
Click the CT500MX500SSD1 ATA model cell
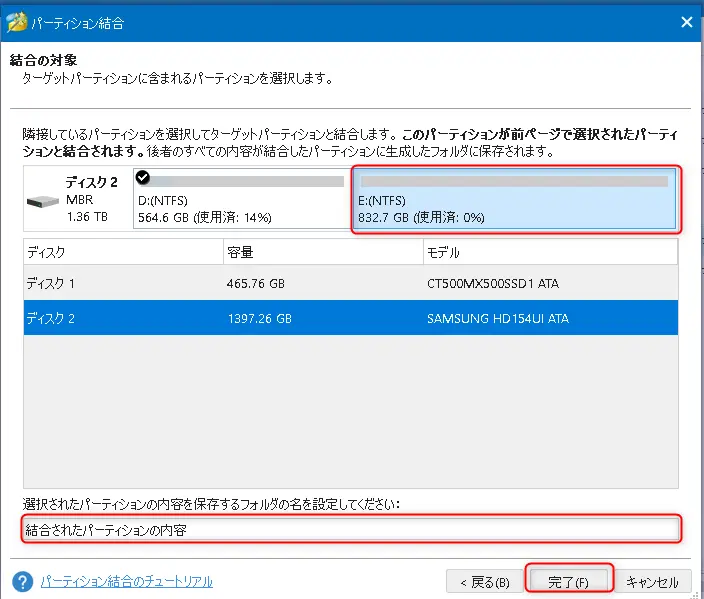[493, 284]
